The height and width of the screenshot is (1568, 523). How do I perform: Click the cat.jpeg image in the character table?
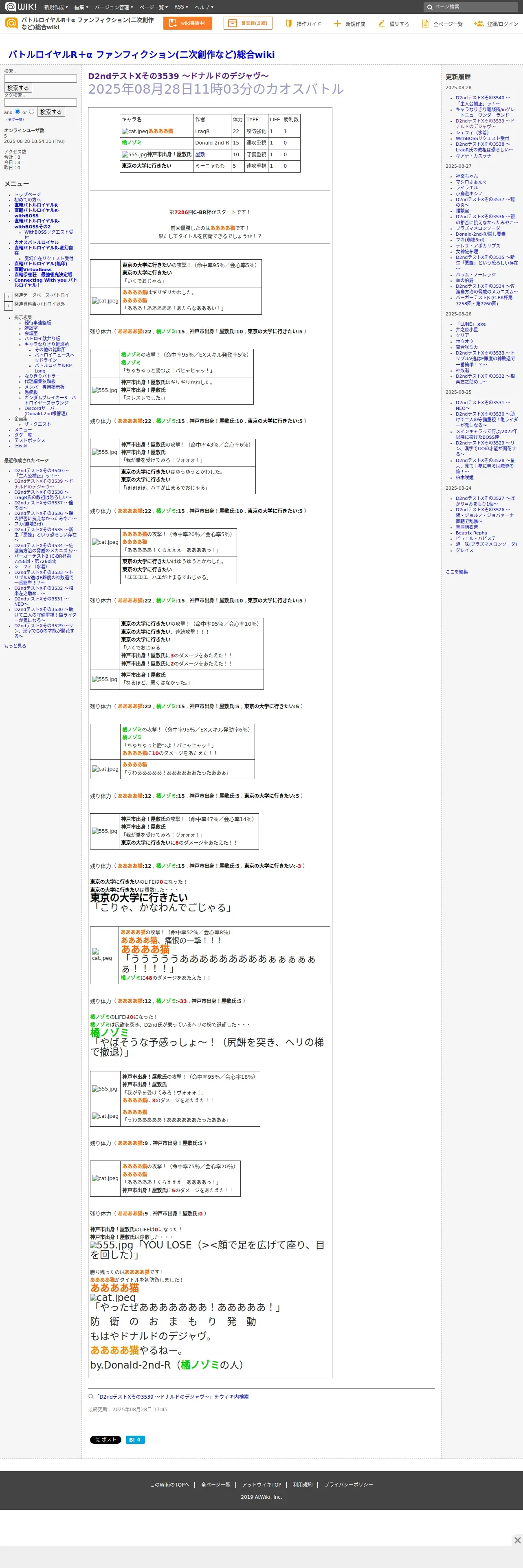pyautogui.click(x=134, y=131)
